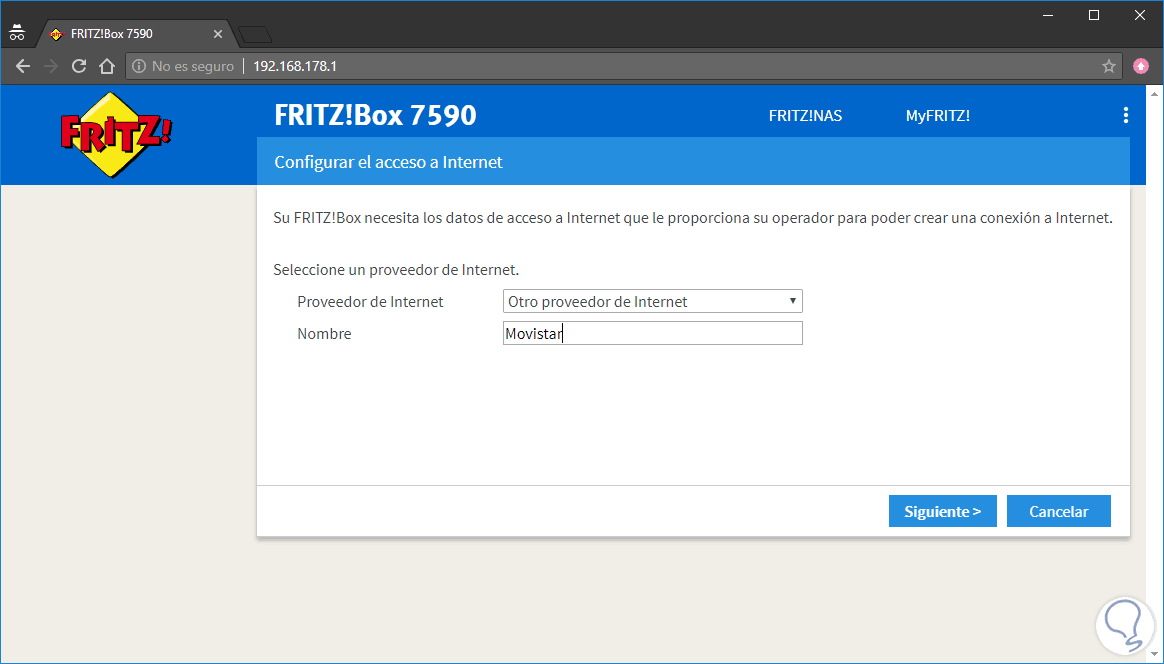Expand the Proveedor de Internet dropdown
This screenshot has height=664, width=1164.
click(x=653, y=302)
